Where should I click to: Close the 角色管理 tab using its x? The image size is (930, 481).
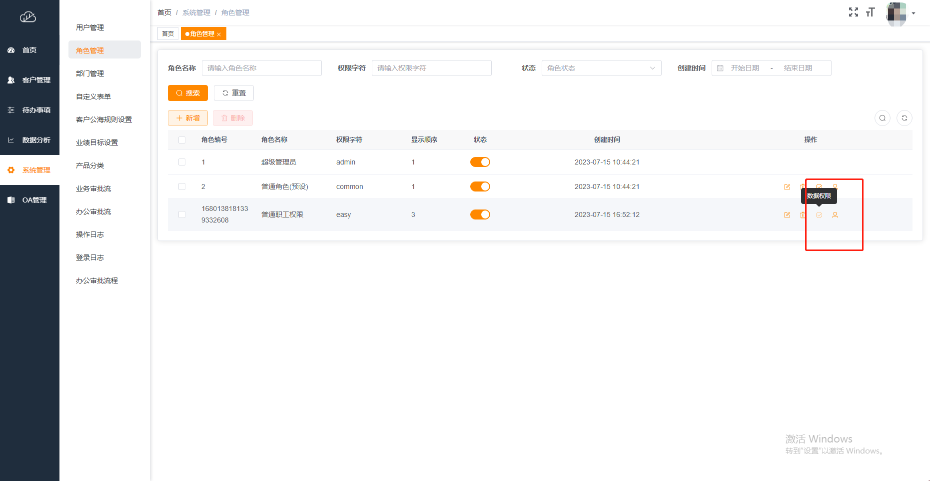tap(219, 34)
